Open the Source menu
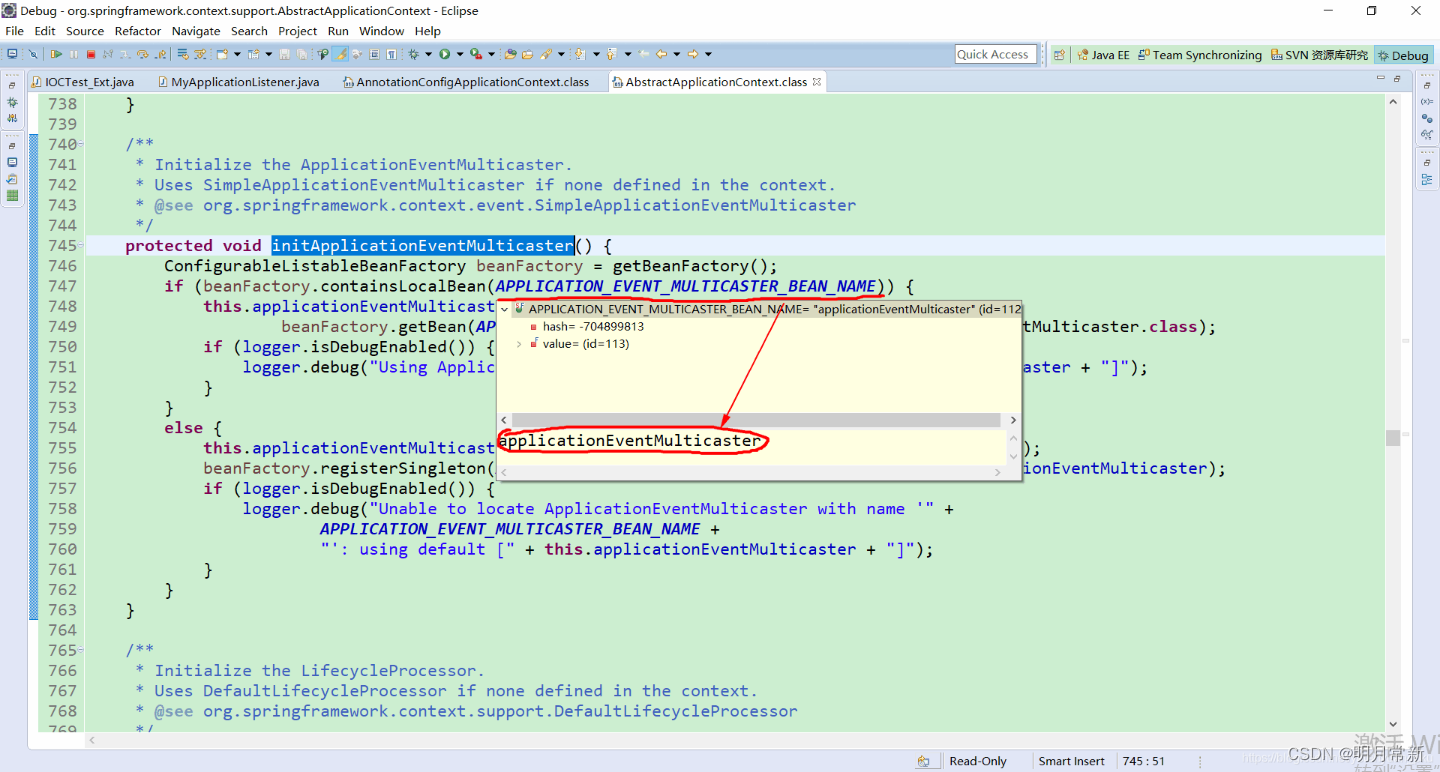This screenshot has height=772, width=1440. pyautogui.click(x=85, y=31)
